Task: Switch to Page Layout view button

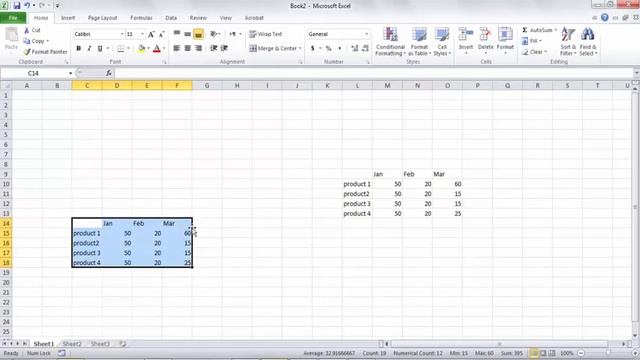Action: pos(543,353)
